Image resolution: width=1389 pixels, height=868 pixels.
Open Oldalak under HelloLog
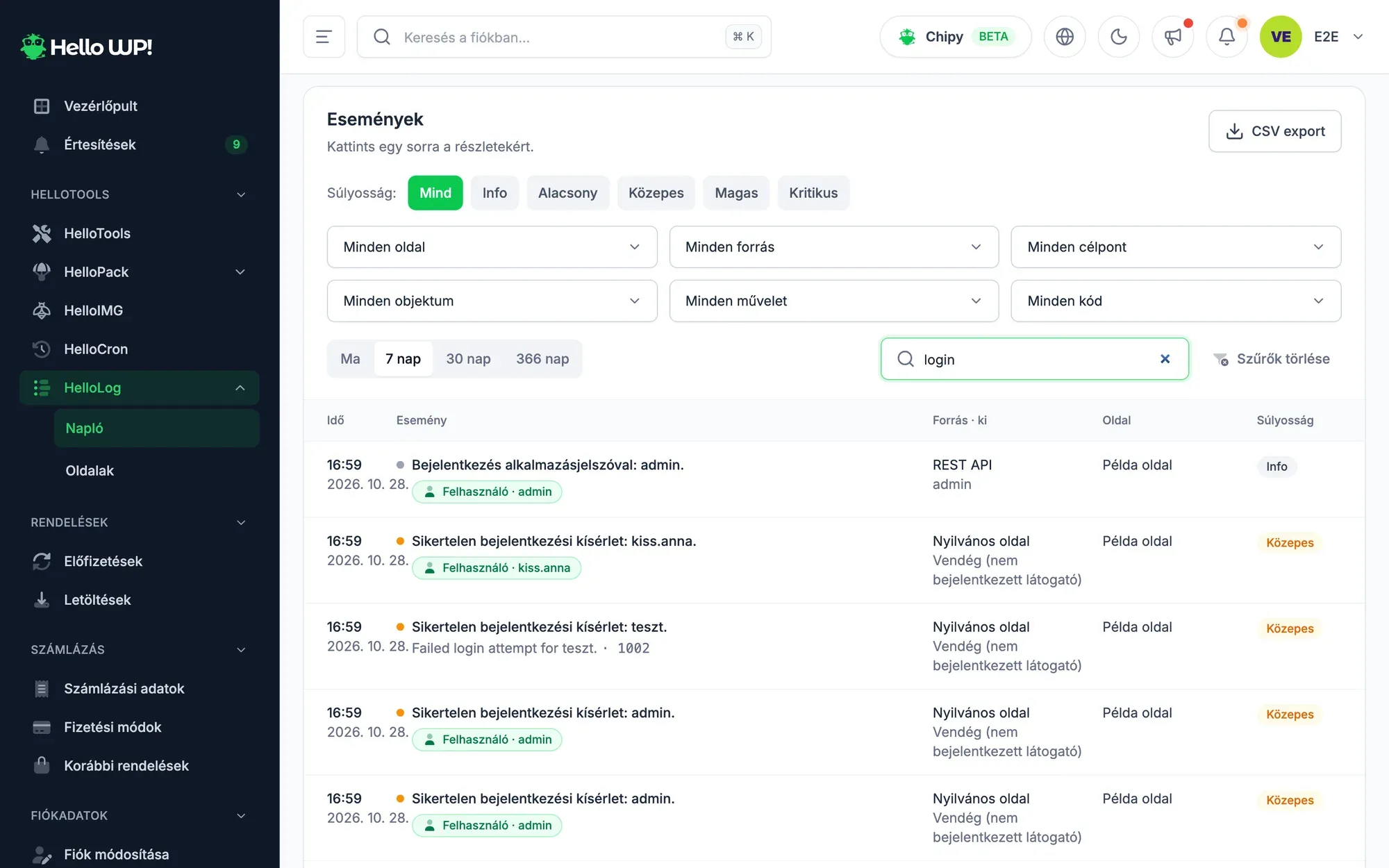point(90,471)
